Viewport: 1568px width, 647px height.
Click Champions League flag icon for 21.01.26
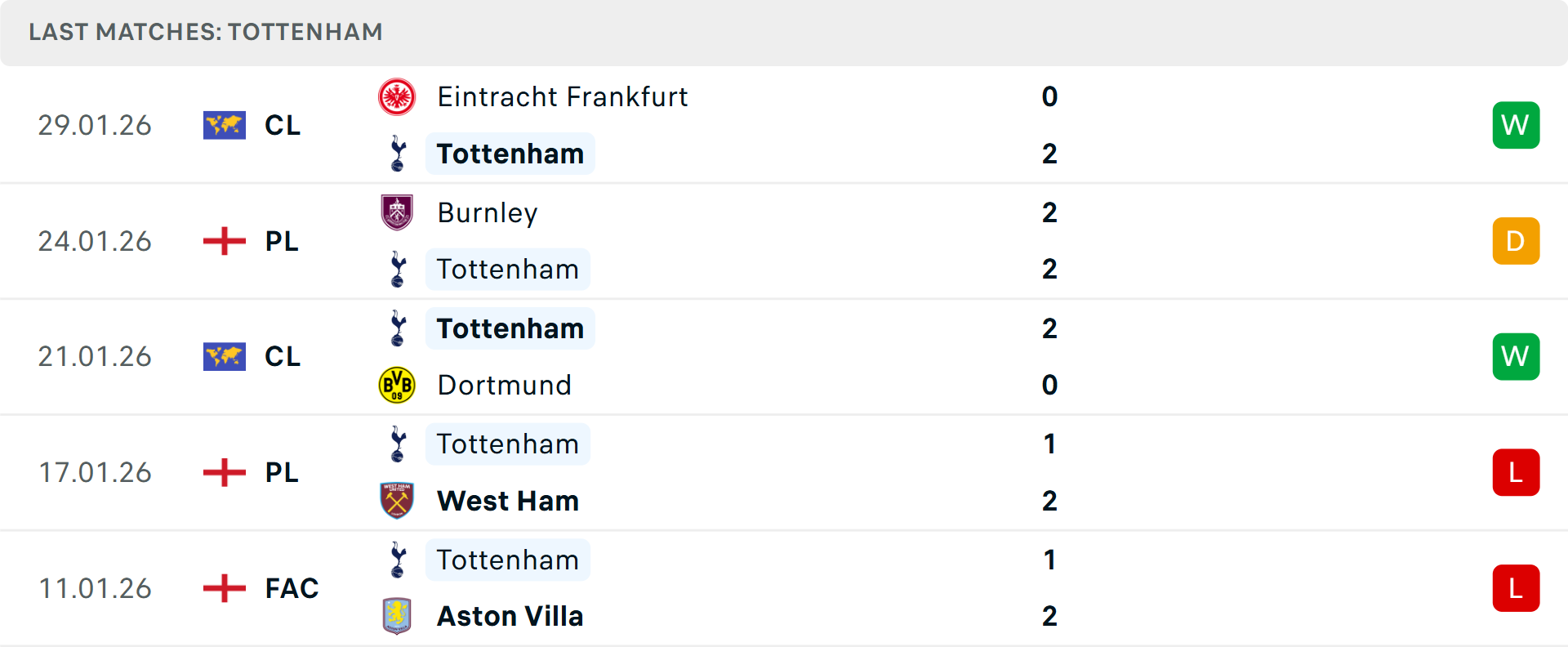click(225, 357)
